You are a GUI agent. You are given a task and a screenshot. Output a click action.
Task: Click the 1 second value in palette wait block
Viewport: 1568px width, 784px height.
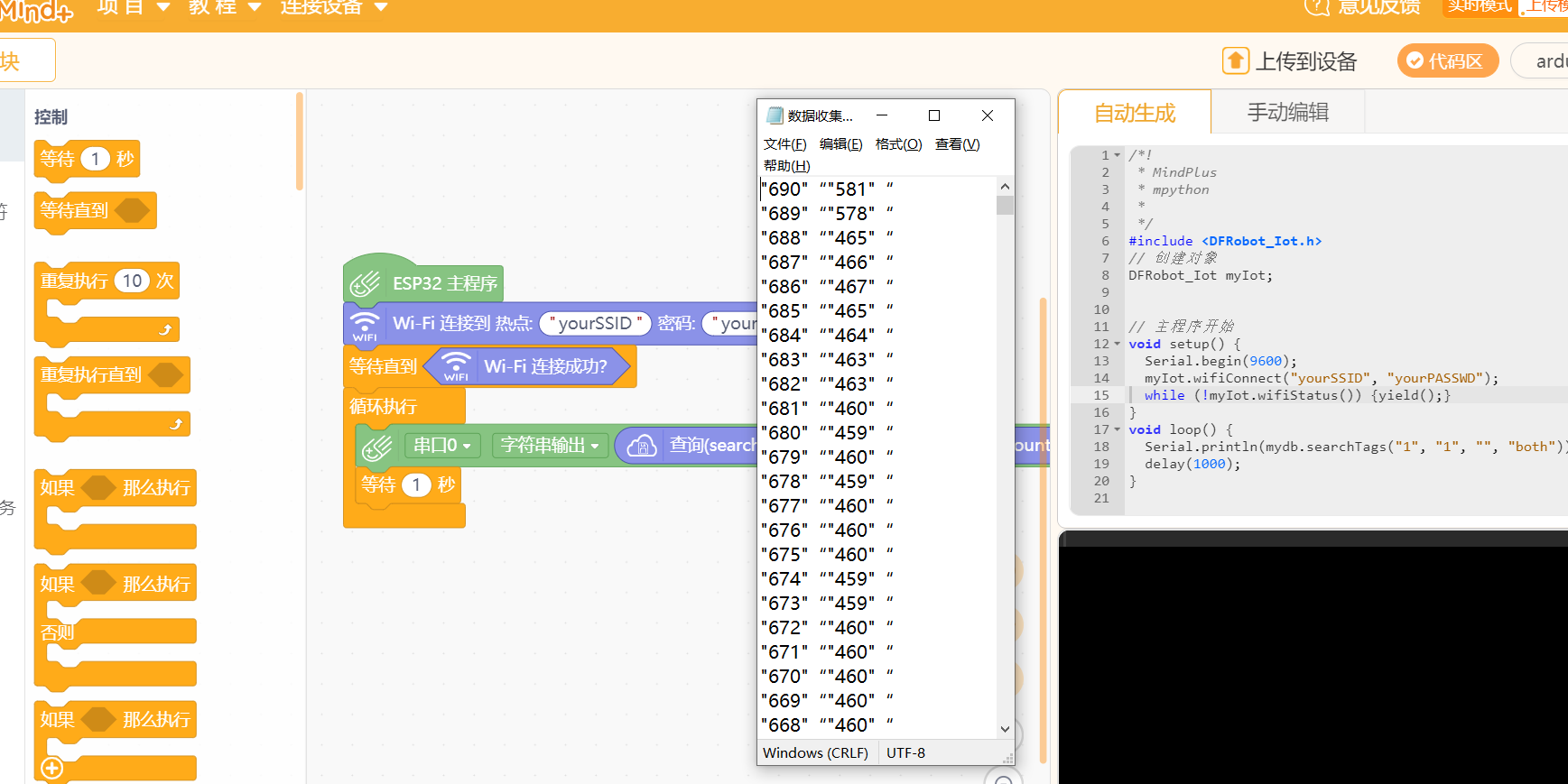(x=95, y=159)
